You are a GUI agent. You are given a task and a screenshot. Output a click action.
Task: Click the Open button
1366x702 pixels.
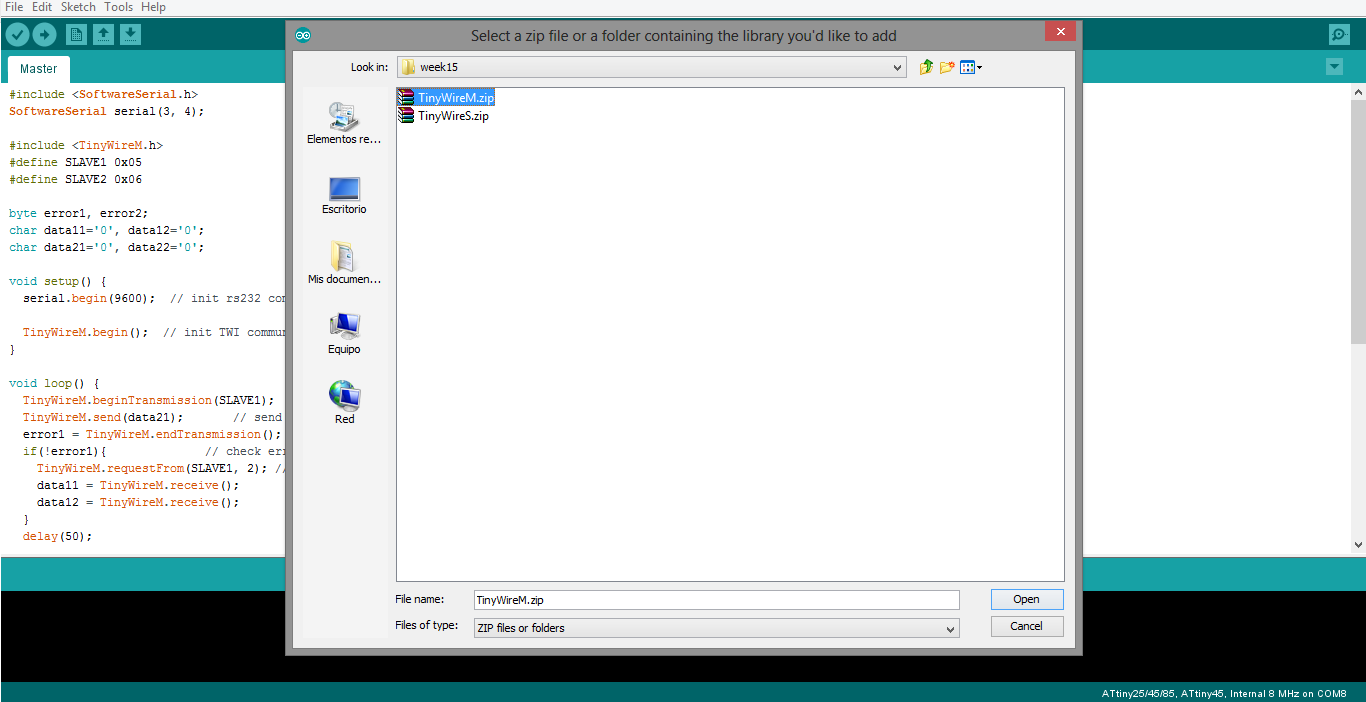click(1027, 599)
